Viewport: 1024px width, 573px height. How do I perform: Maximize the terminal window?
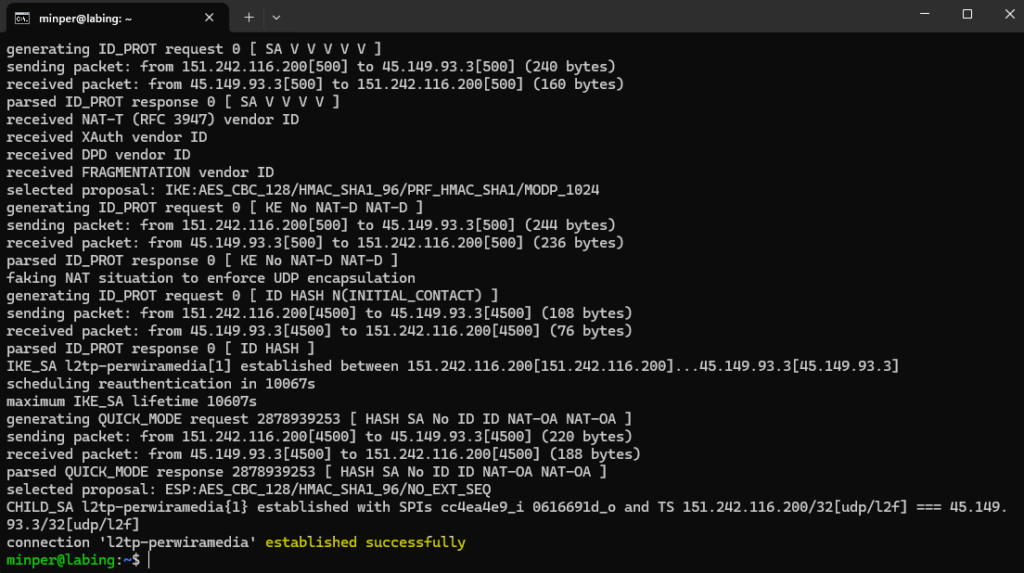click(967, 14)
